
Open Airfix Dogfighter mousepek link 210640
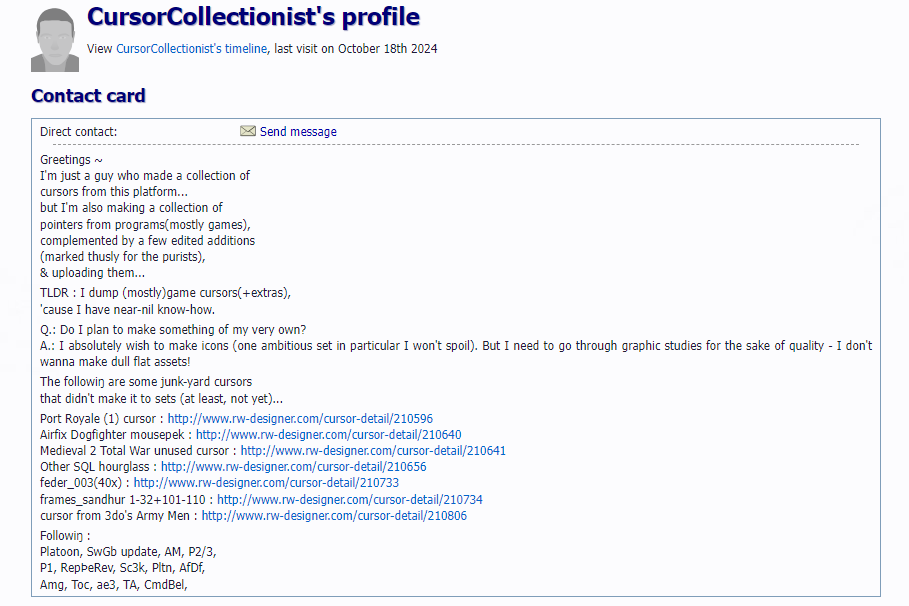click(329, 434)
